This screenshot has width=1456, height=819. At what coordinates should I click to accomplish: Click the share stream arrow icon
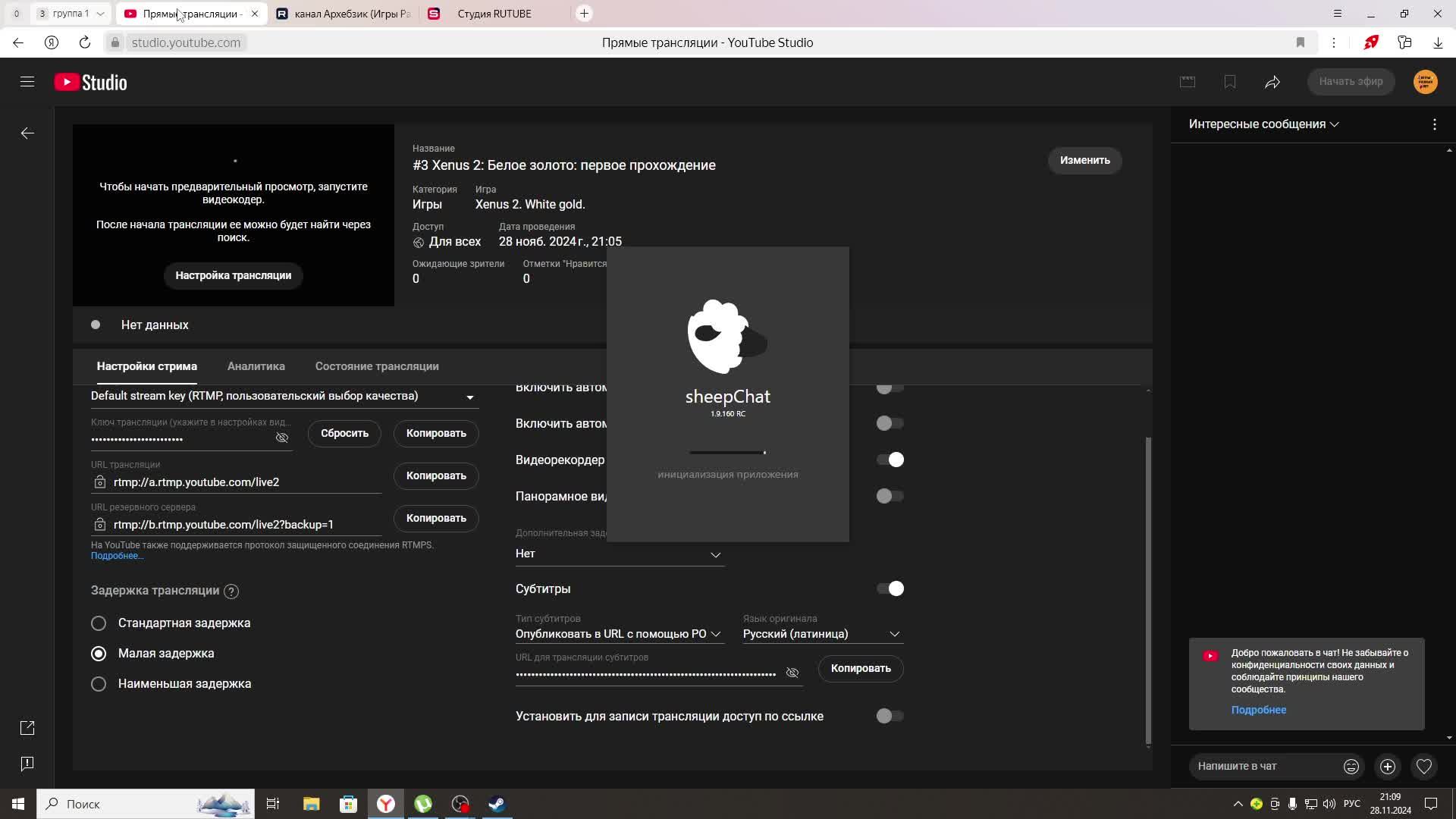tap(1272, 82)
